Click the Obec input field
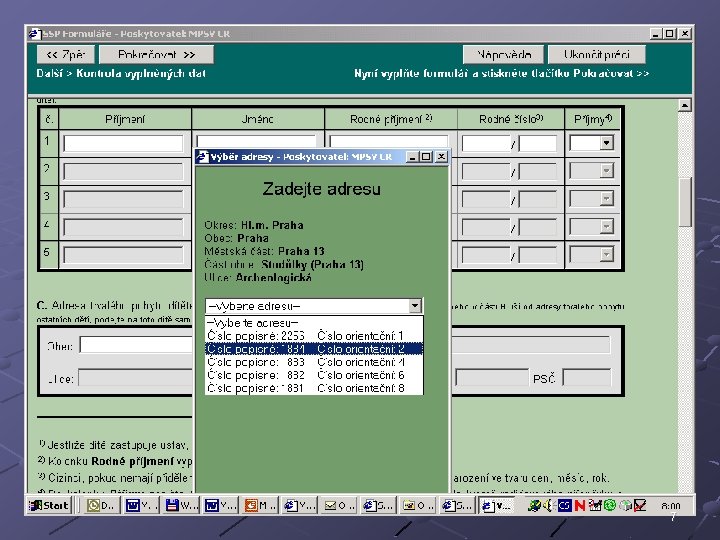The height and width of the screenshot is (540, 720). click(x=136, y=345)
